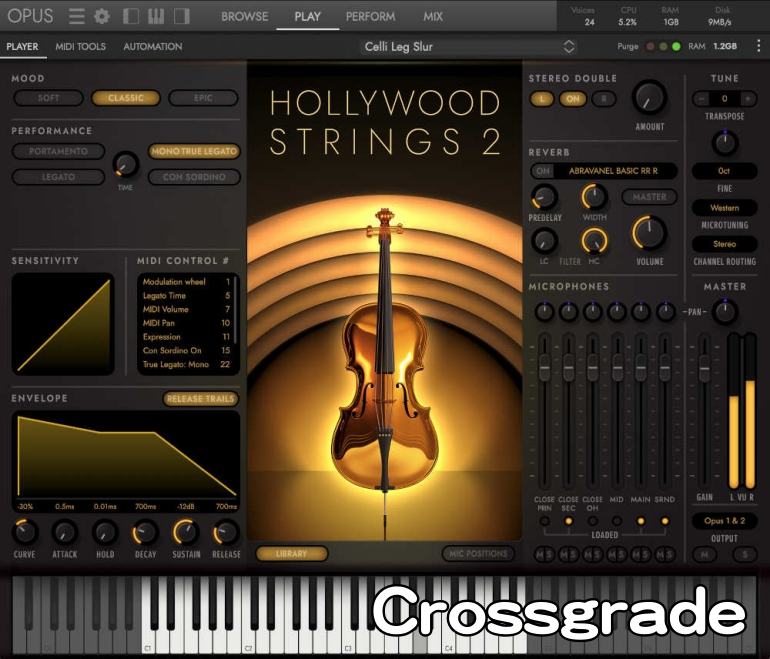Turn on the Reverb ON switch
The image size is (770, 659).
coord(544,171)
